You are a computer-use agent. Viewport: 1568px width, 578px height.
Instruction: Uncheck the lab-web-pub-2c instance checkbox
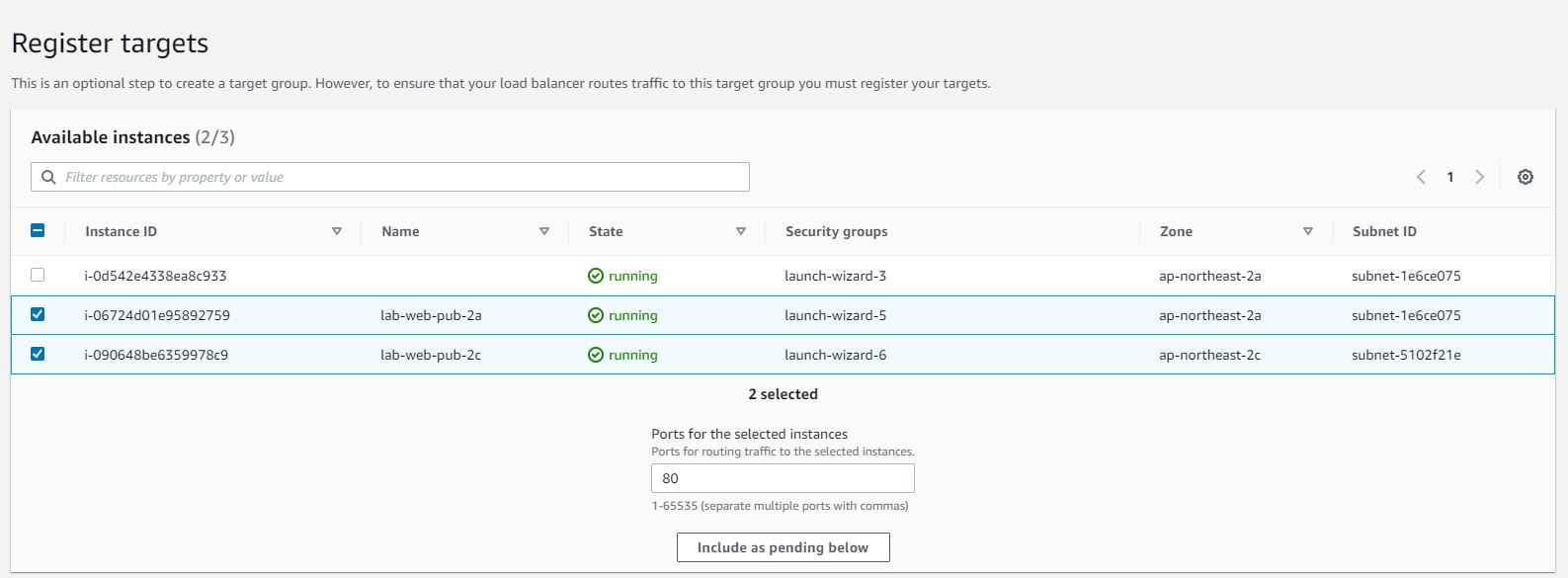click(x=38, y=354)
